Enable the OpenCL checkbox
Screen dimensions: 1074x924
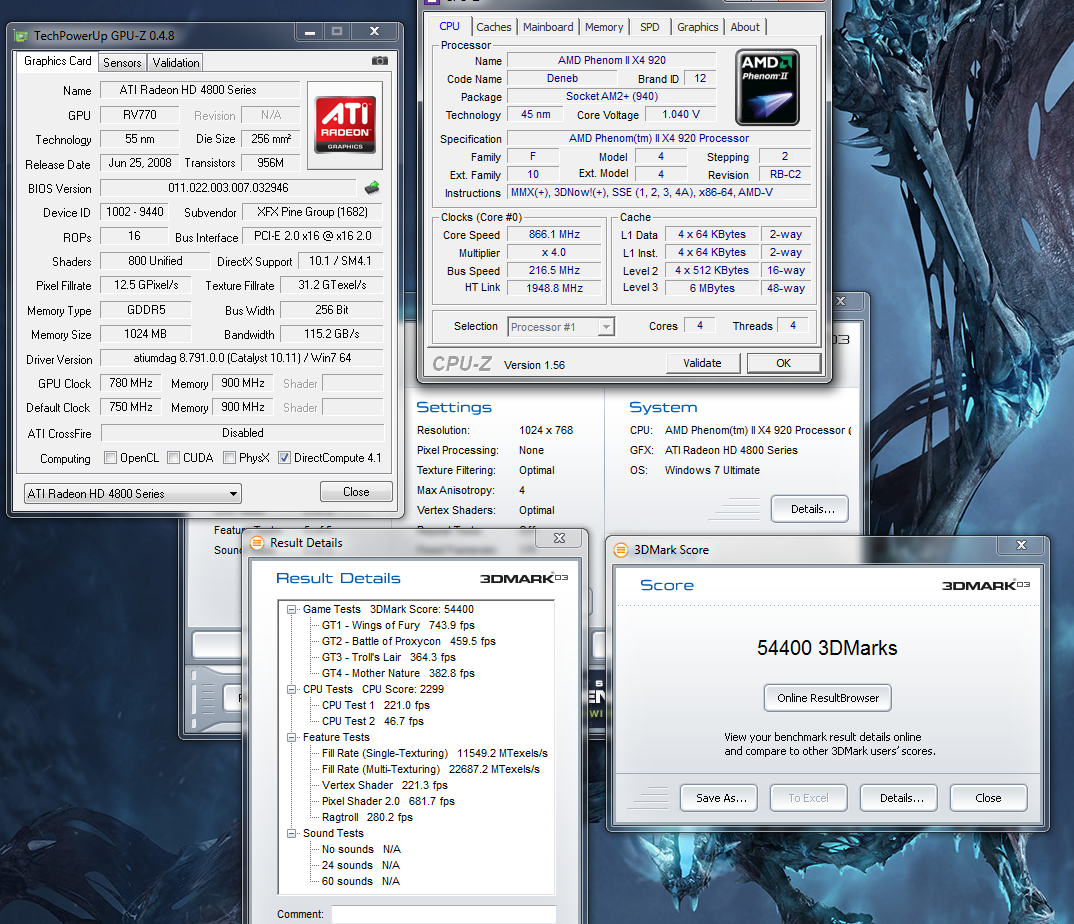tap(110, 458)
